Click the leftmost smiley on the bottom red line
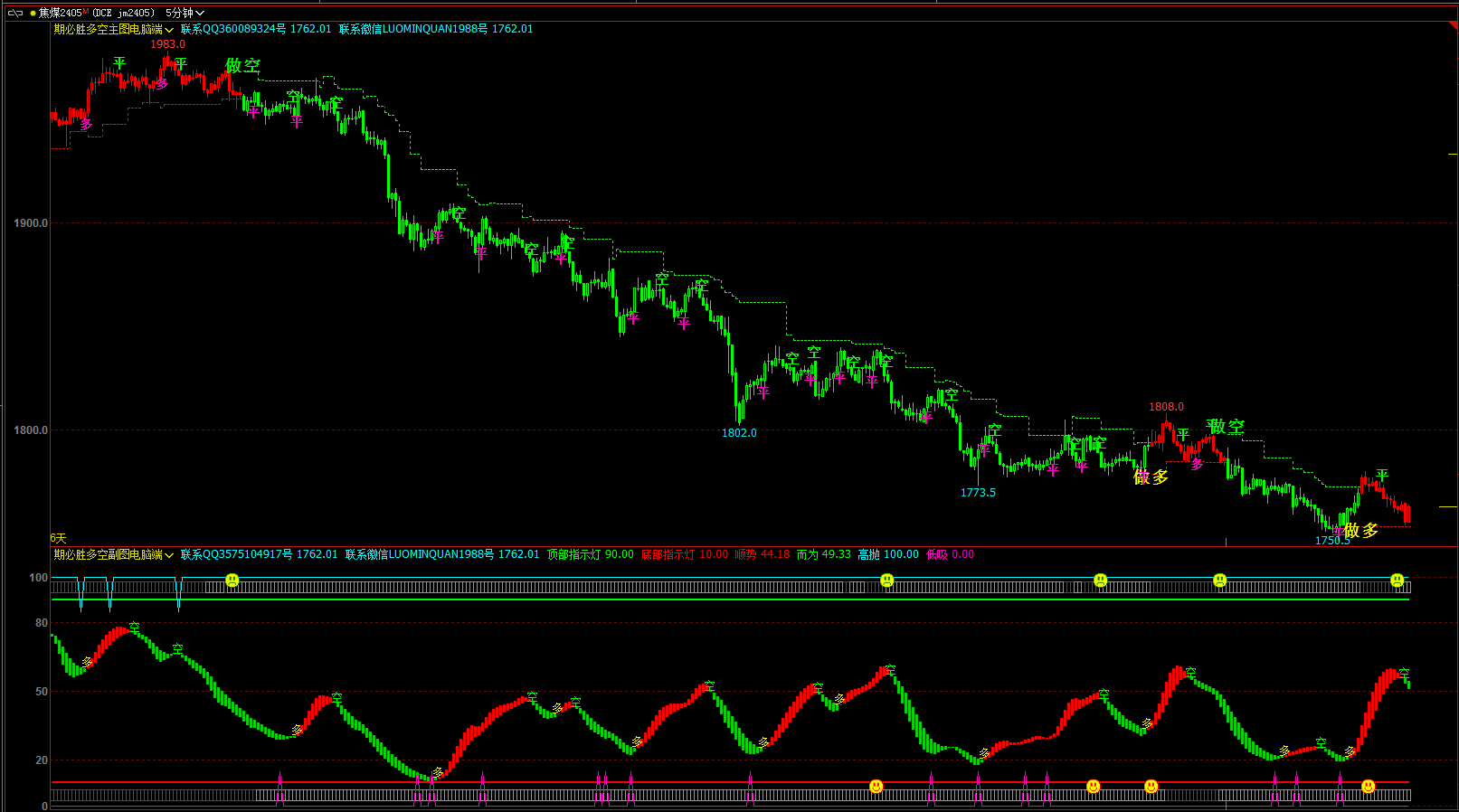 click(x=876, y=787)
